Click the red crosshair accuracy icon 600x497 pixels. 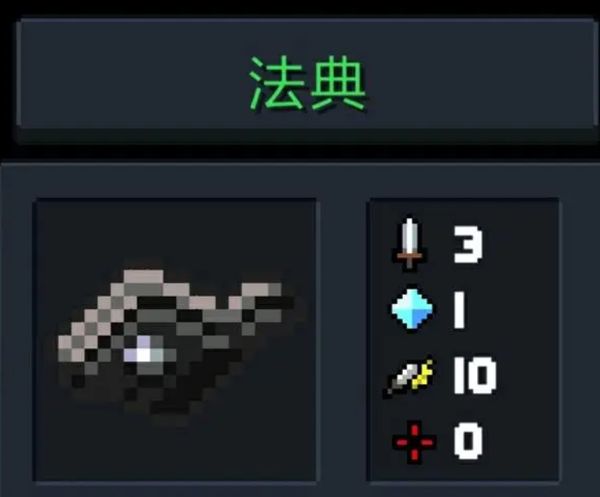(414, 442)
